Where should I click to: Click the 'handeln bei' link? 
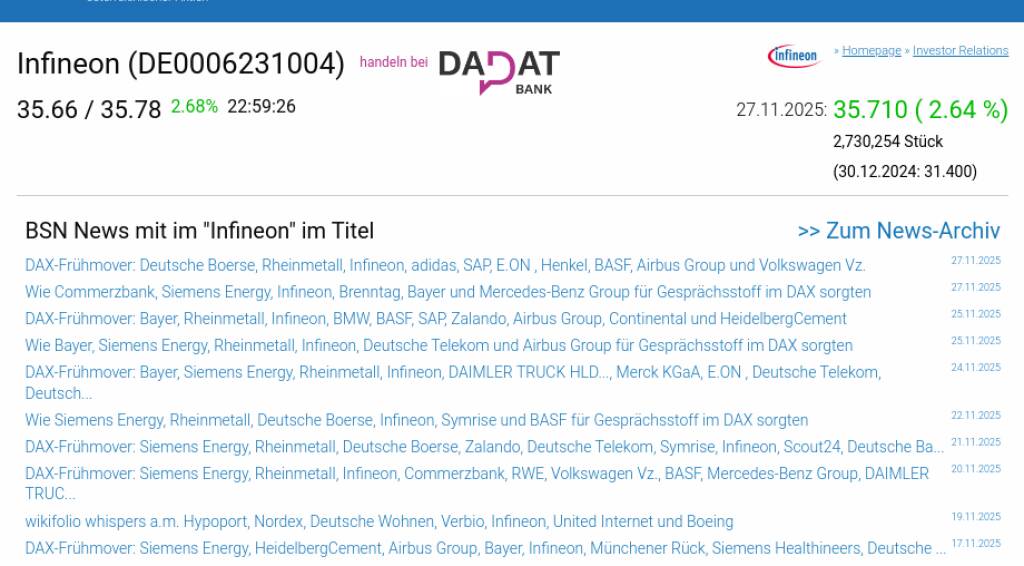tap(393, 62)
